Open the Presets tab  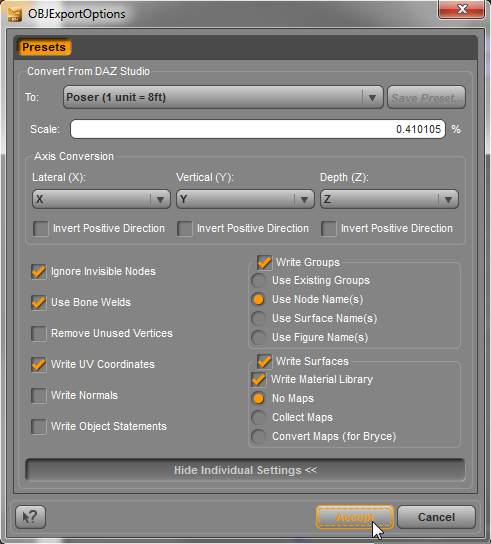(x=44, y=47)
